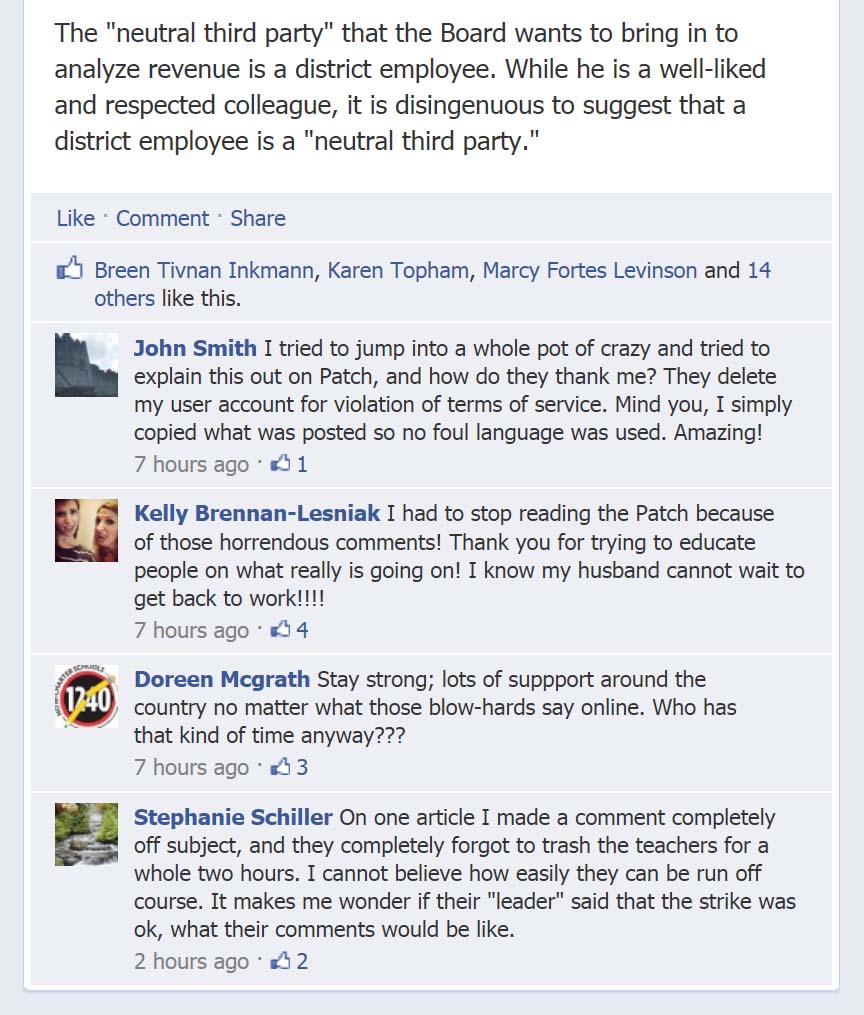Image resolution: width=864 pixels, height=1015 pixels.
Task: Click like count icon on John Smith's comment
Action: tap(281, 464)
